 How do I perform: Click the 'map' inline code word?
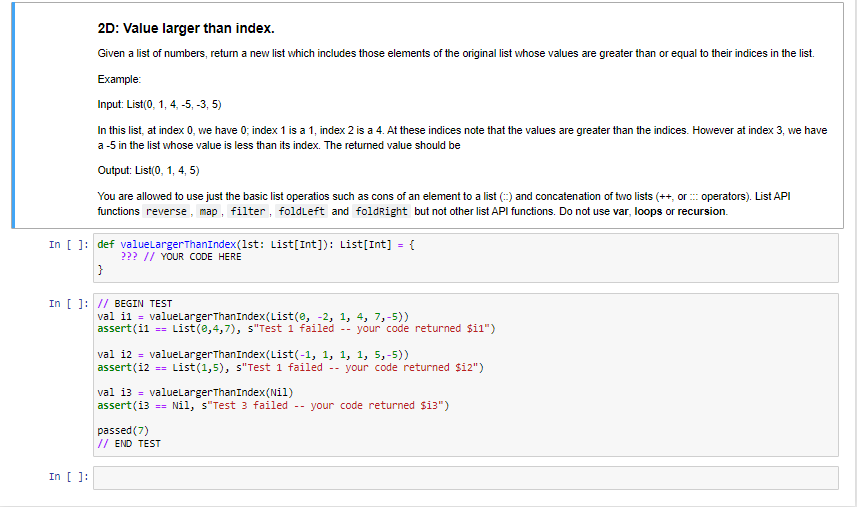click(208, 211)
